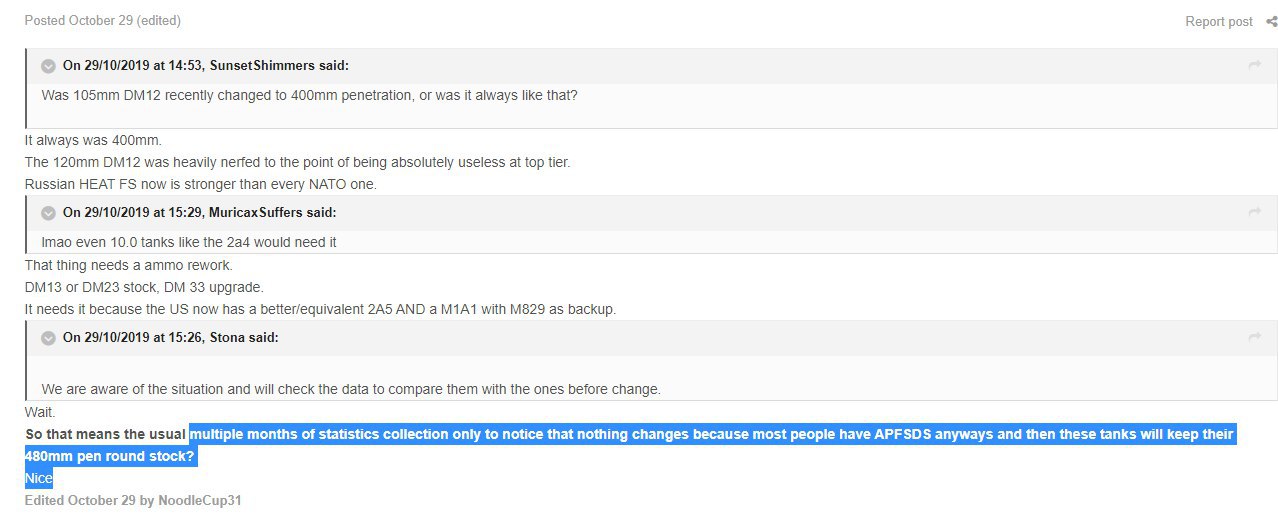The image size is (1278, 515).
Task: Click the "Stona said" quote header
Action: coord(170,338)
